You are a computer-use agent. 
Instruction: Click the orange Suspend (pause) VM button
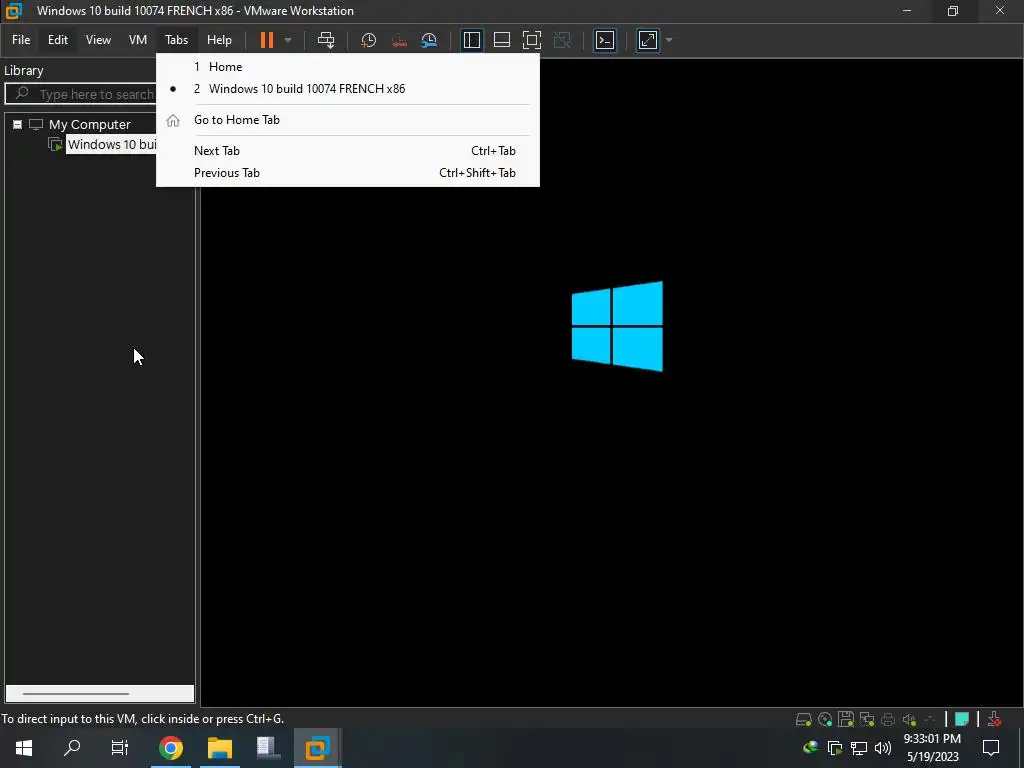click(x=266, y=40)
